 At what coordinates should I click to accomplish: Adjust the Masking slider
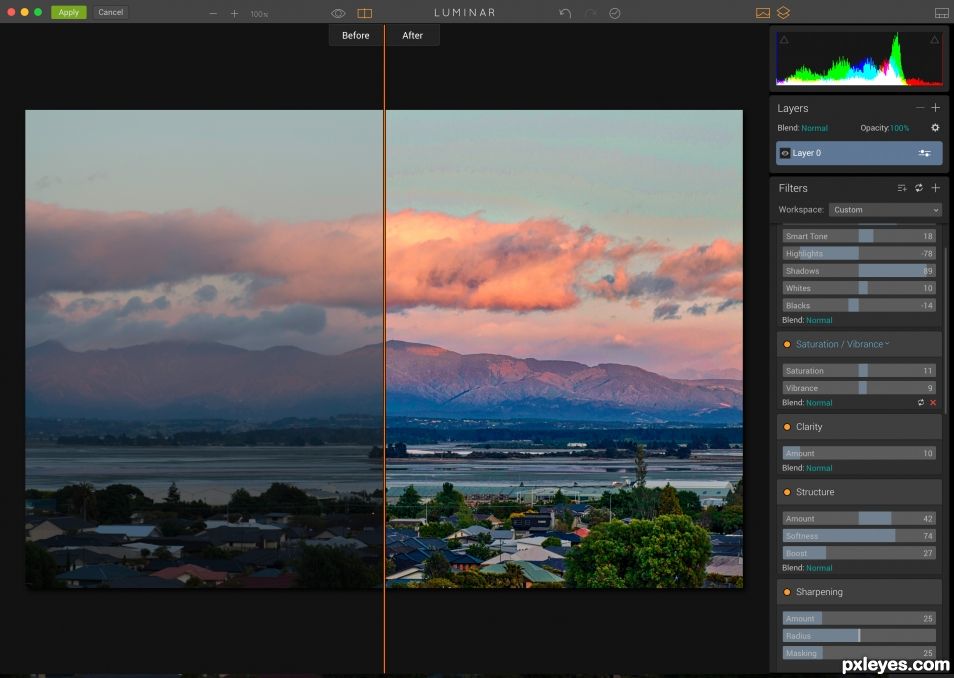coord(859,653)
